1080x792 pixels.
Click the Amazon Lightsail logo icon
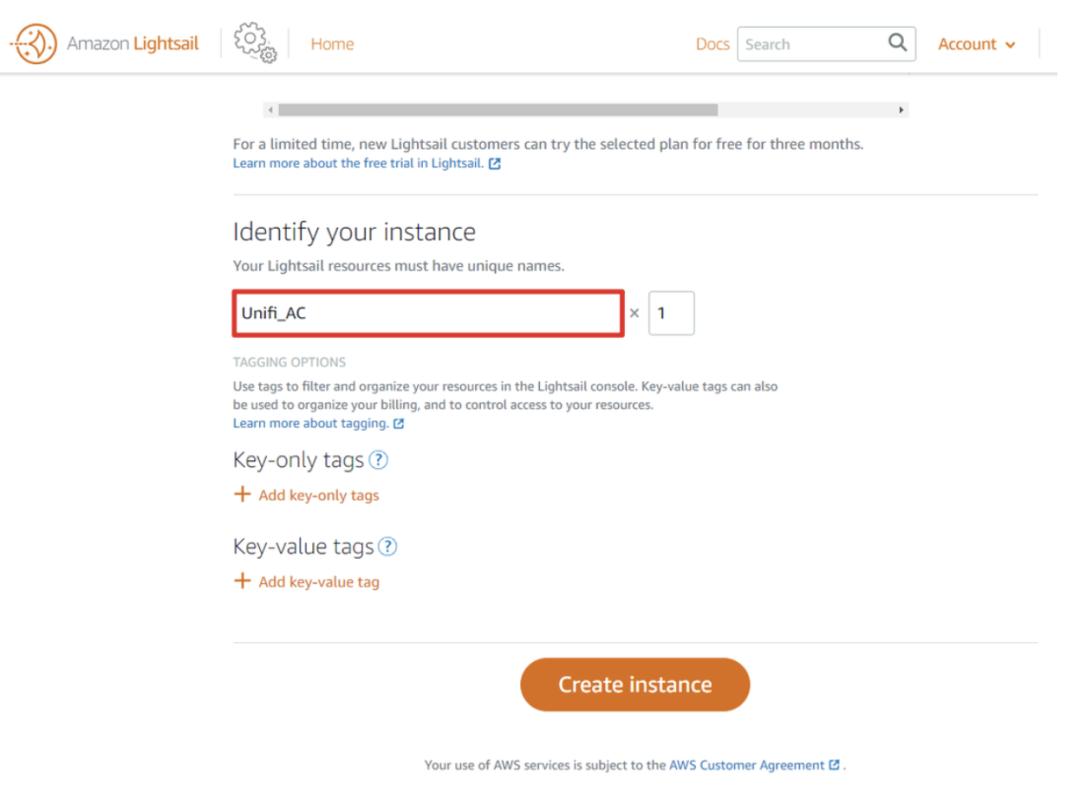[x=37, y=44]
